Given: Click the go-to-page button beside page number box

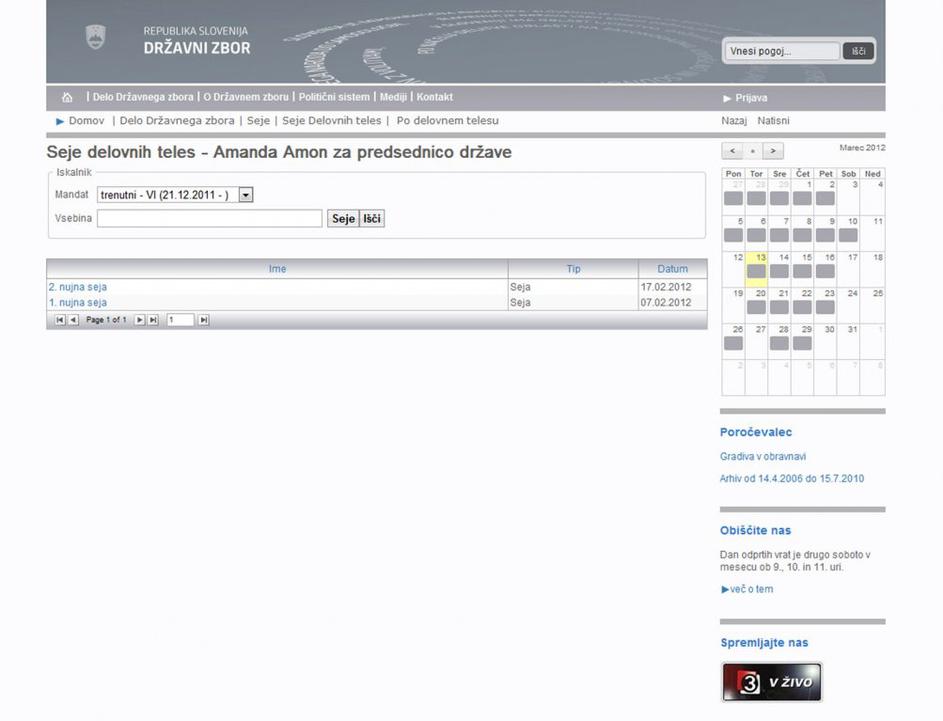Looking at the screenshot, I should [x=204, y=320].
